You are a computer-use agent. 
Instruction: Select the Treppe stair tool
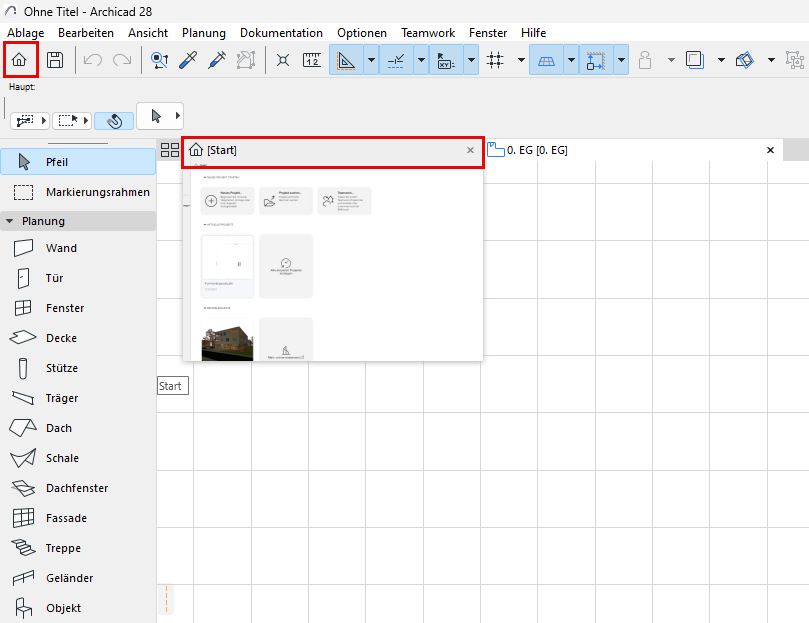coord(78,548)
